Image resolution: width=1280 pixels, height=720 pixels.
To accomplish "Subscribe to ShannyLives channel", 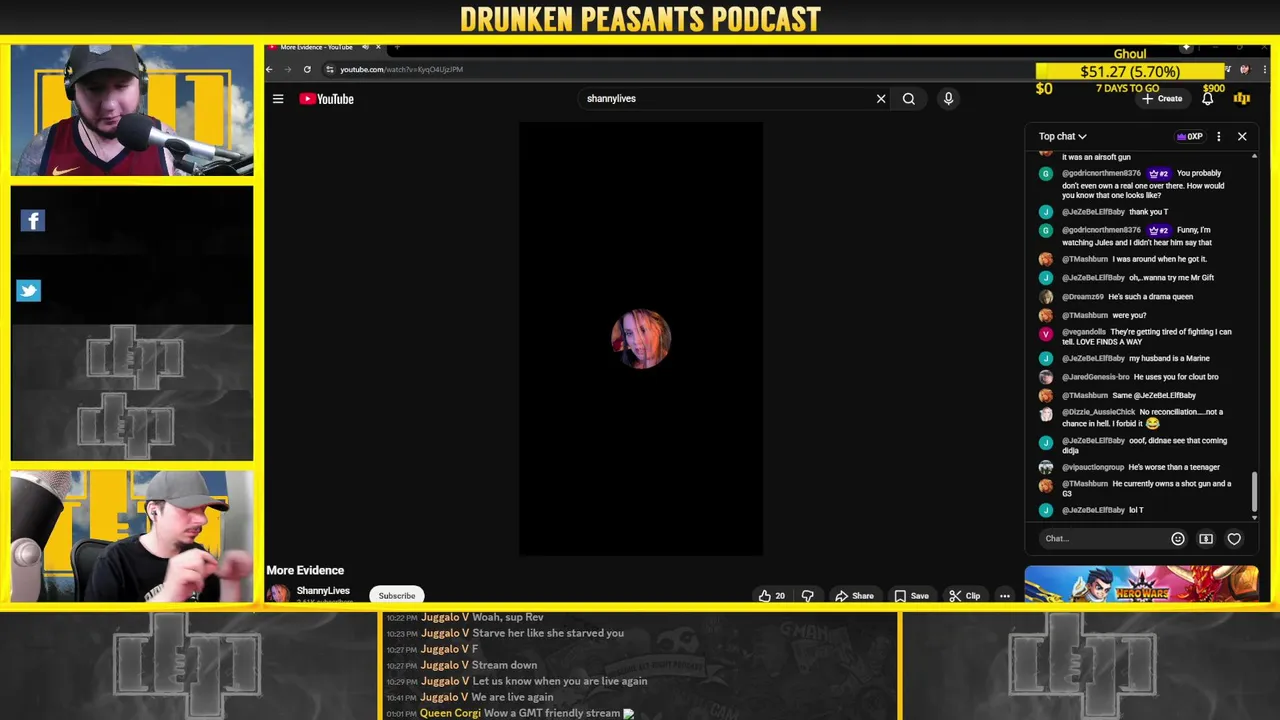I will (x=397, y=595).
